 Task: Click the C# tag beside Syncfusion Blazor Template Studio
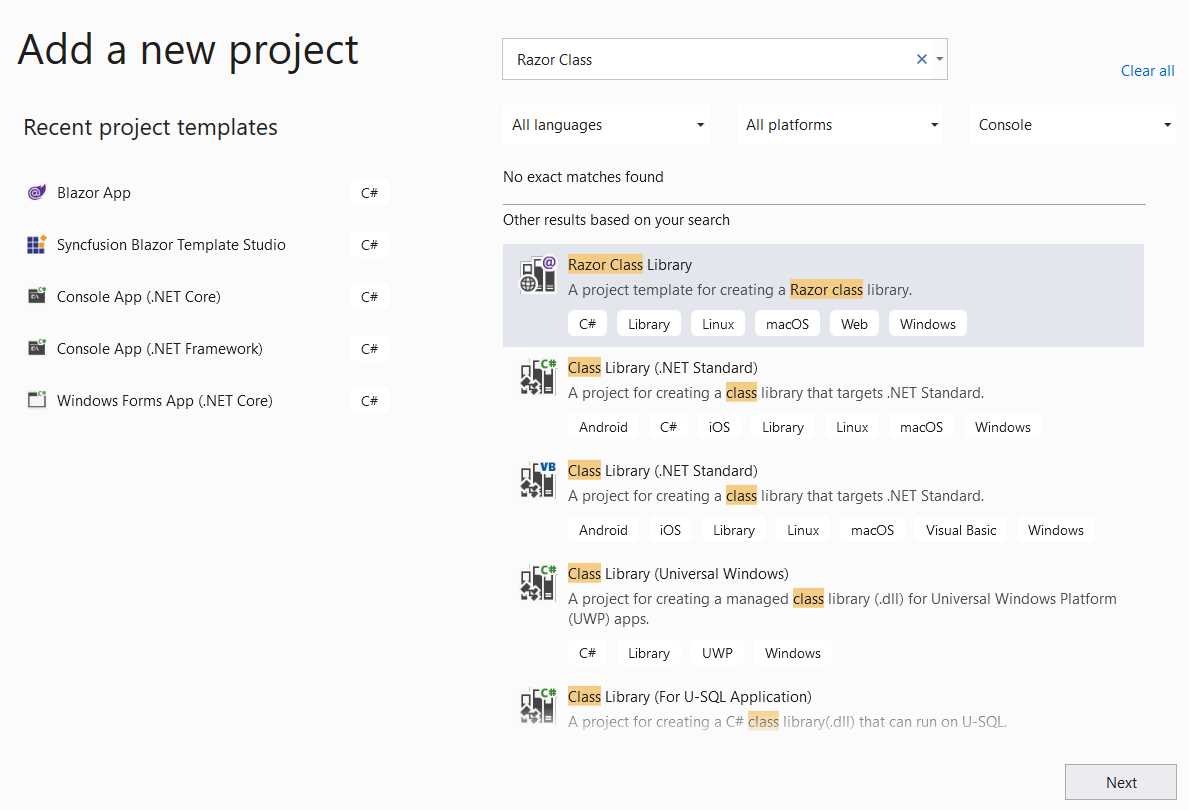point(369,245)
